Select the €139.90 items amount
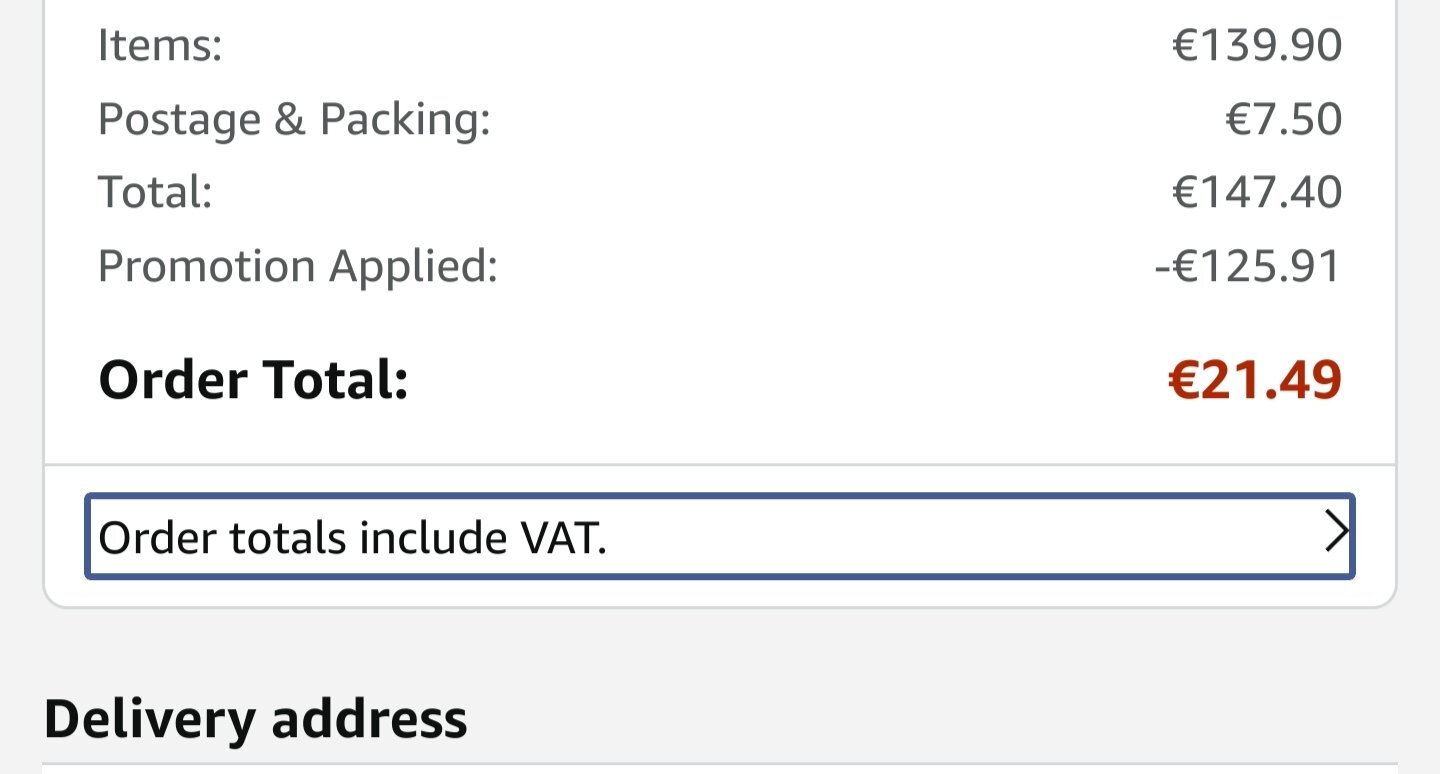Screen dimensions: 1440x774 point(1257,46)
